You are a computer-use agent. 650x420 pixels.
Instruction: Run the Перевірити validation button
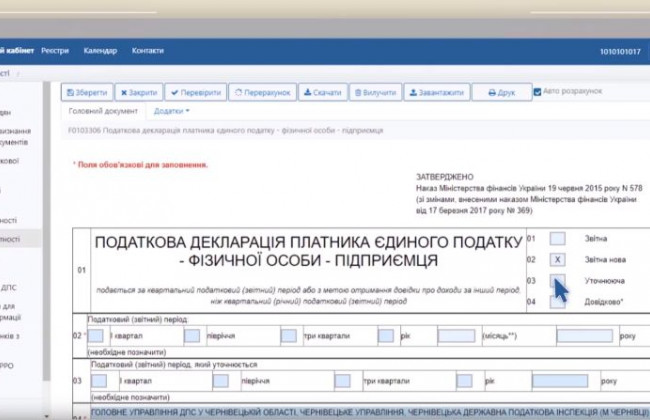click(x=196, y=92)
